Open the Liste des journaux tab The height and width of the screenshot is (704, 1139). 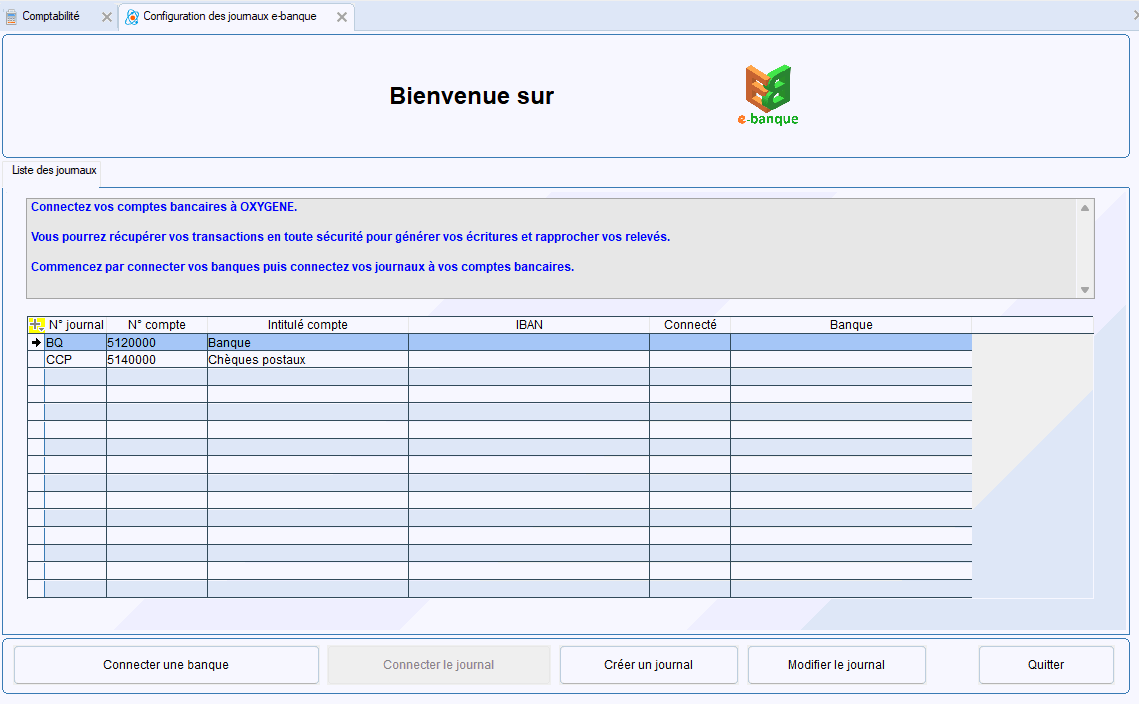[x=54, y=170]
